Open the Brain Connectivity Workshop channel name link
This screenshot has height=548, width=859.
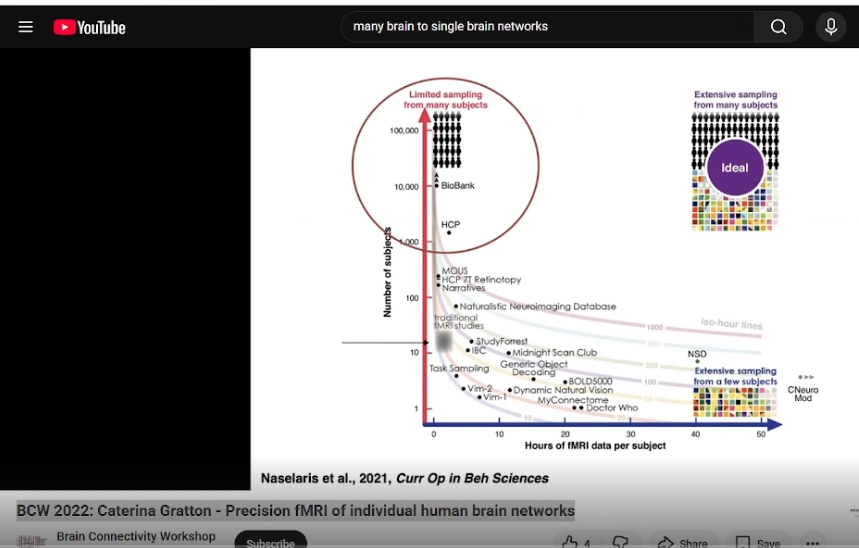click(x=136, y=537)
